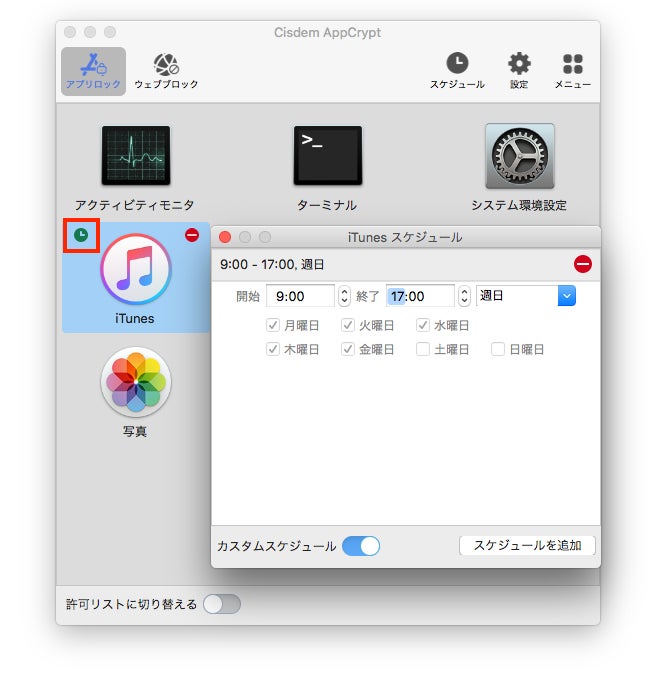Screen dimensions: 658x690
Task: Select the iTunes app icon
Action: (x=136, y=269)
